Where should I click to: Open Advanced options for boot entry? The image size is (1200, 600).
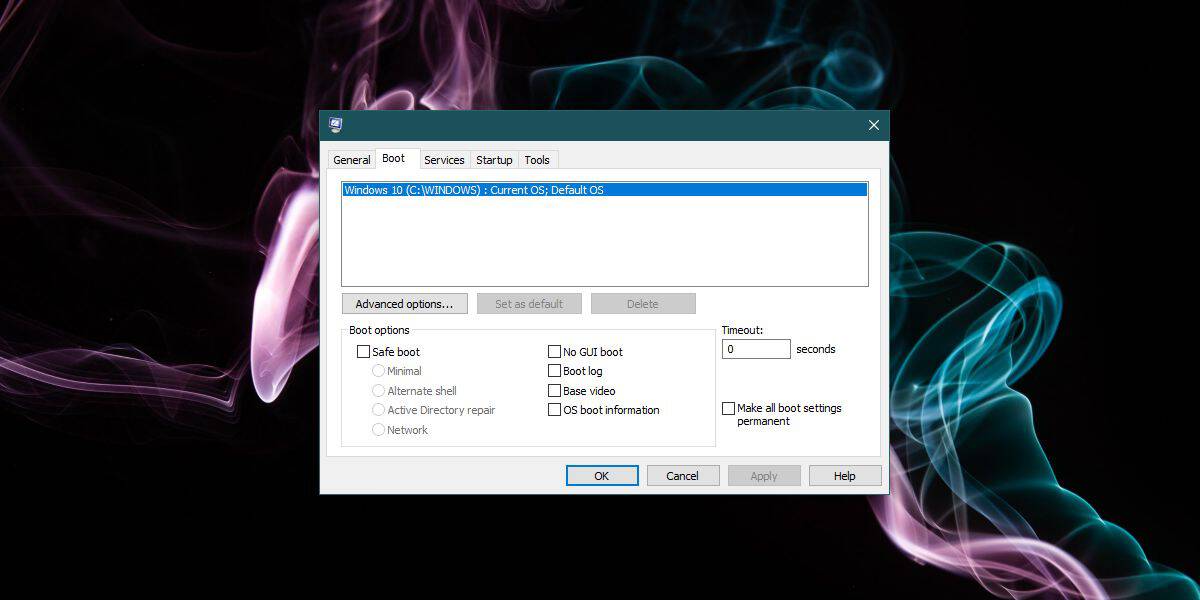click(404, 304)
